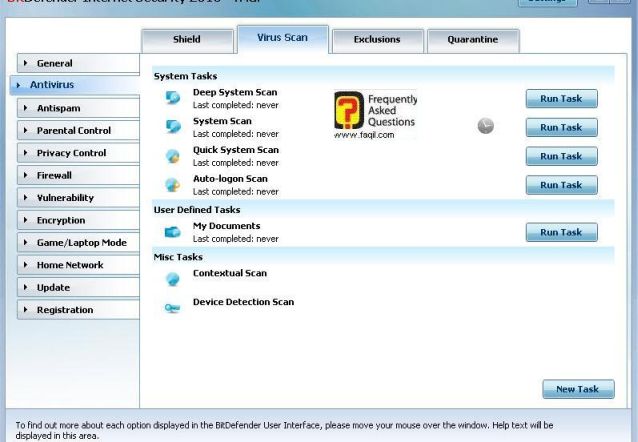Run the Deep System Scan task

(562, 99)
